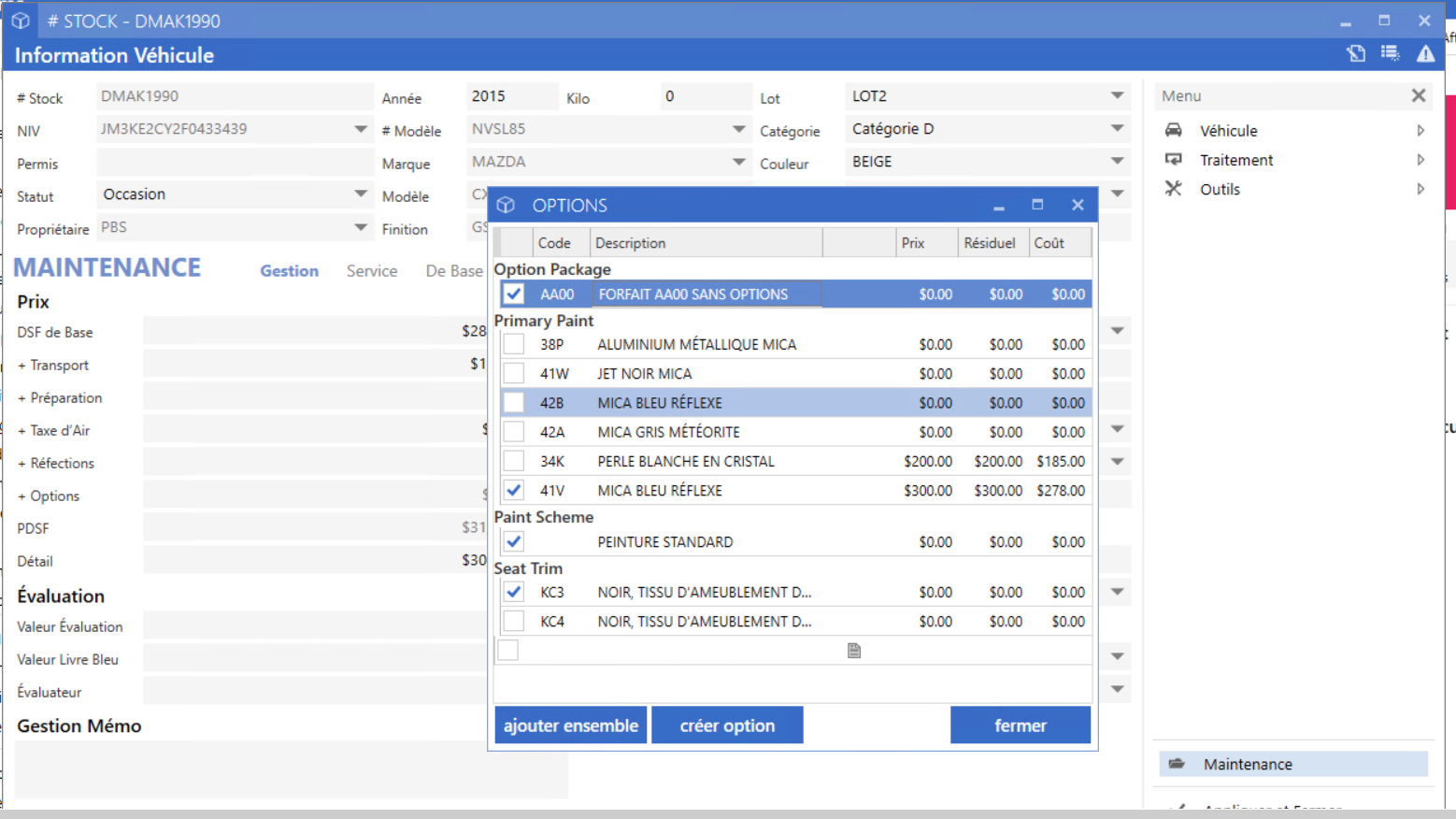Screen dimensions: 1456x819
Task: Click the folder icon beside Maintenance
Action: tap(1177, 764)
